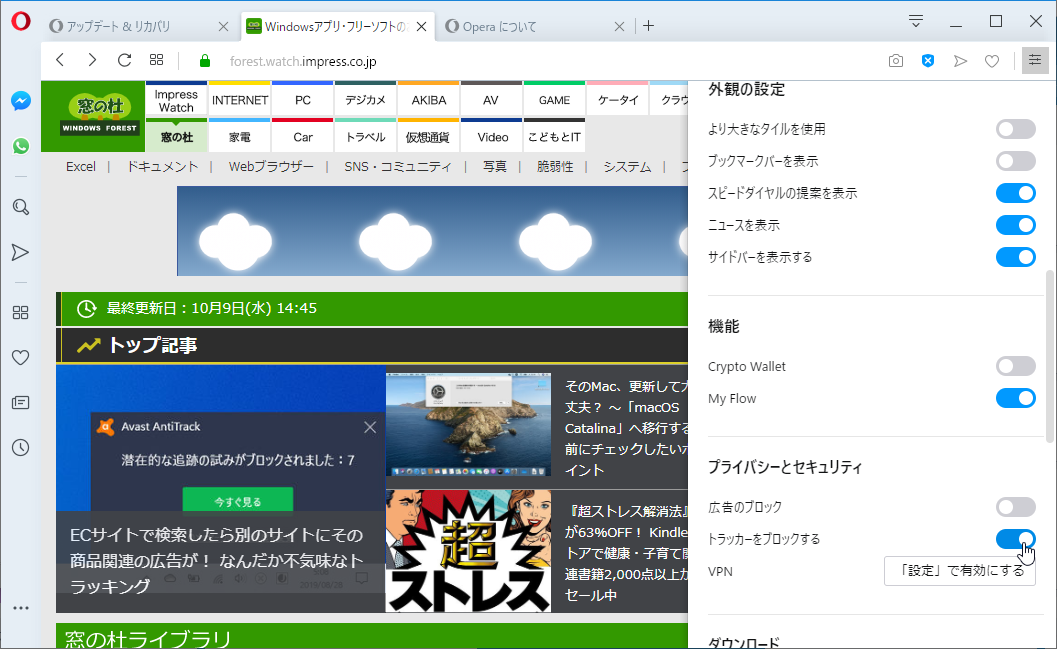The height and width of the screenshot is (649, 1057).
Task: Open Messenger in the sidebar
Action: pos(21,101)
